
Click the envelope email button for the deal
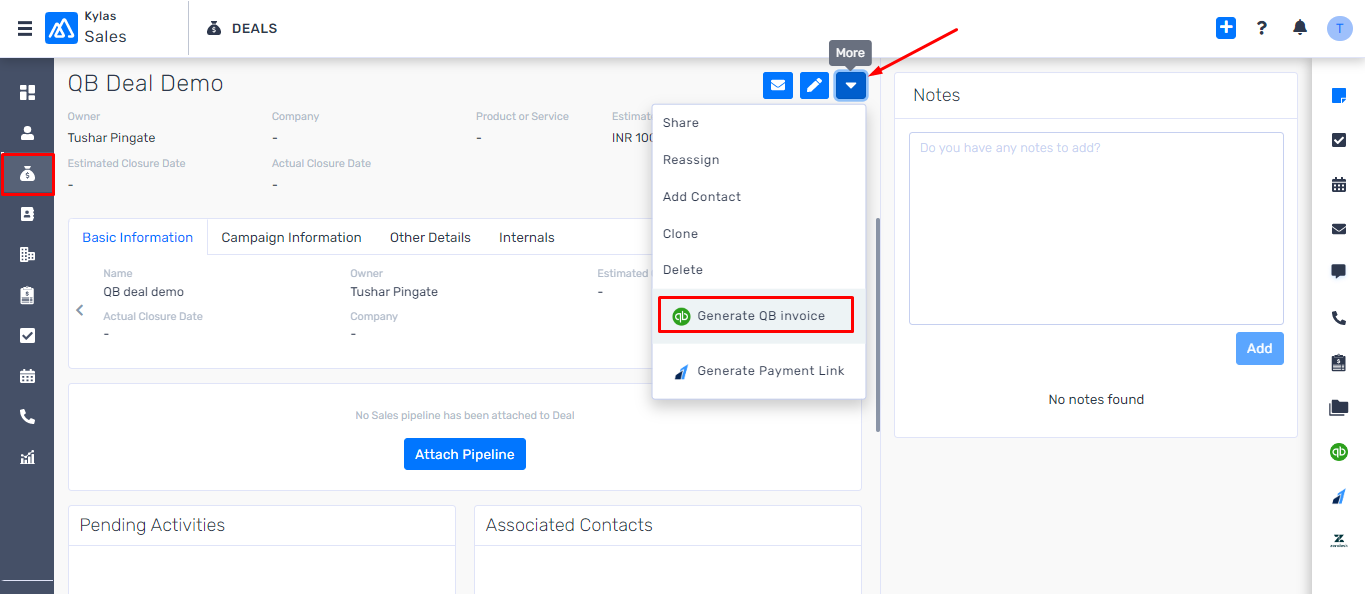click(778, 86)
